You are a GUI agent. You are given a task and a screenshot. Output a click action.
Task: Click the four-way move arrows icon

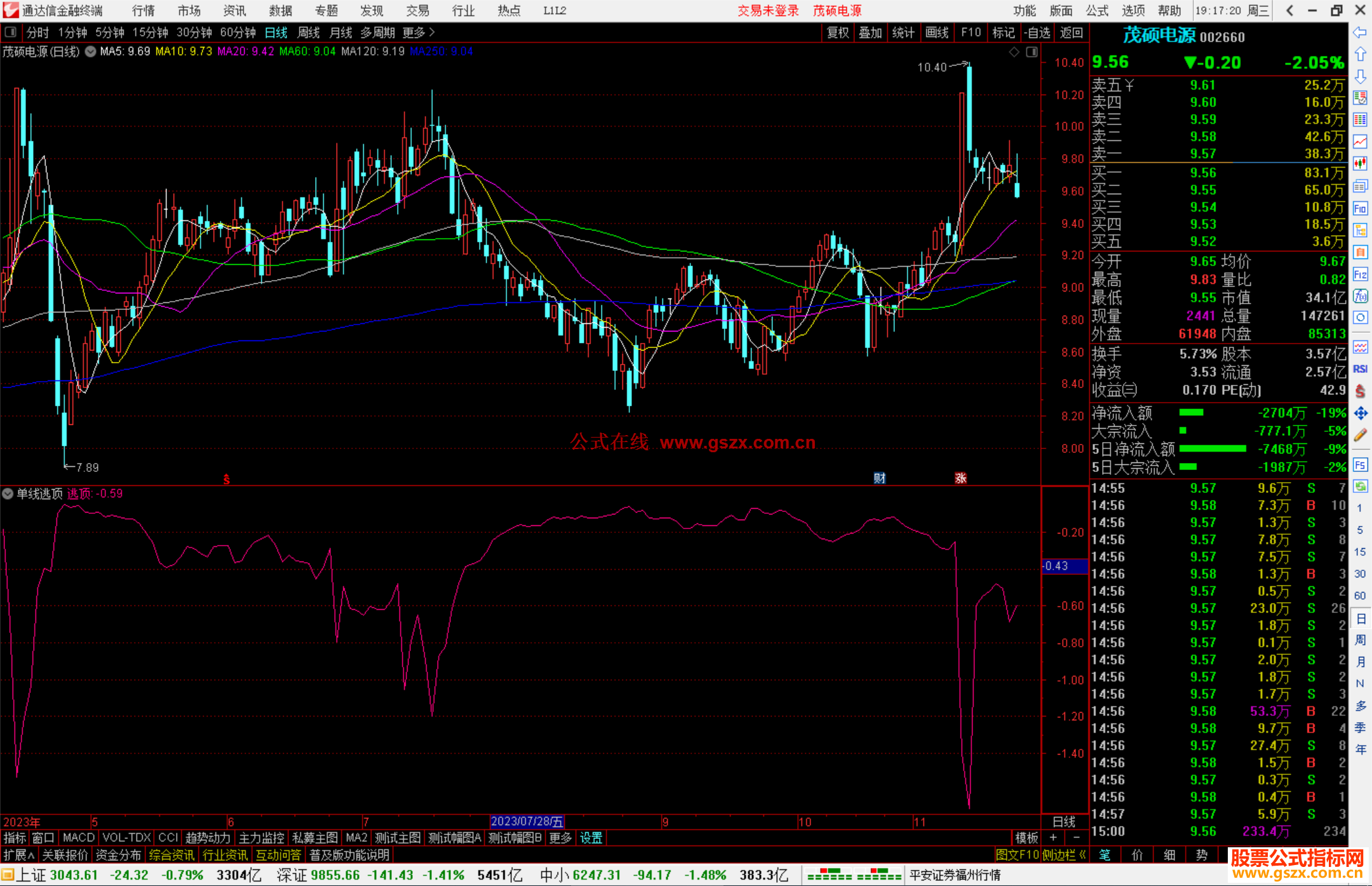pos(1360,413)
